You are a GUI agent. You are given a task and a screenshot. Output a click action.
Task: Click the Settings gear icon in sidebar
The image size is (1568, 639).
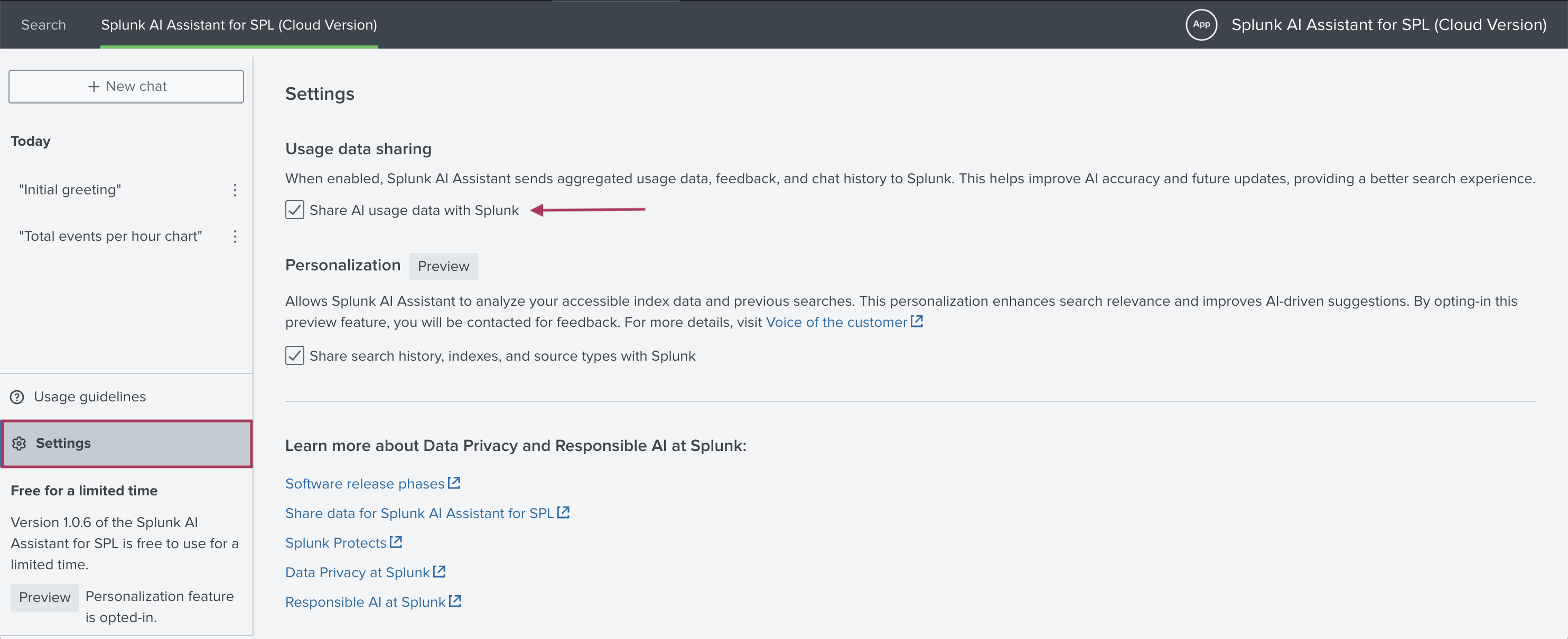point(19,442)
